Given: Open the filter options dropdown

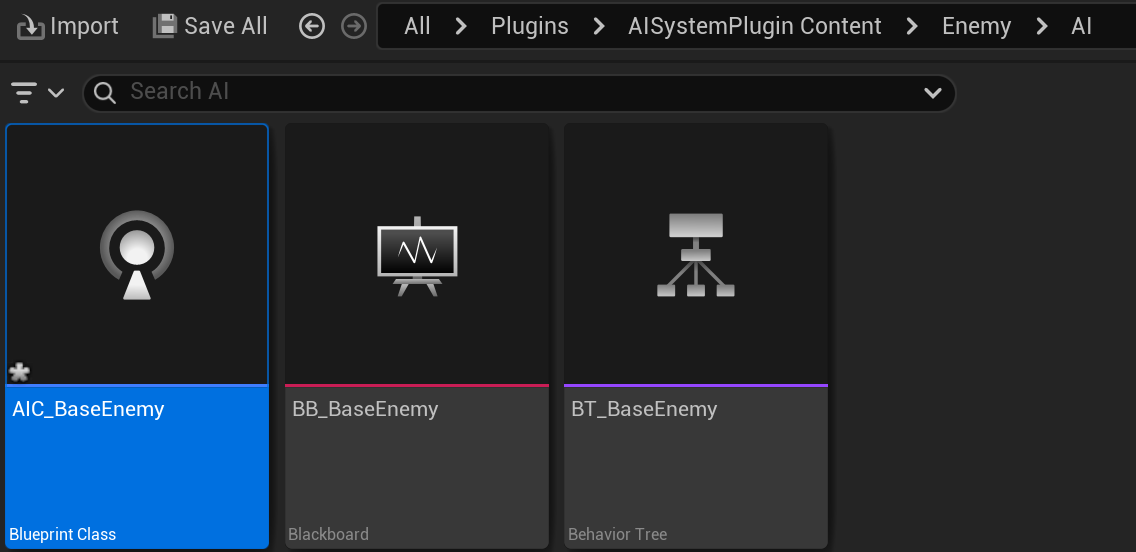Looking at the screenshot, I should pyautogui.click(x=38, y=93).
